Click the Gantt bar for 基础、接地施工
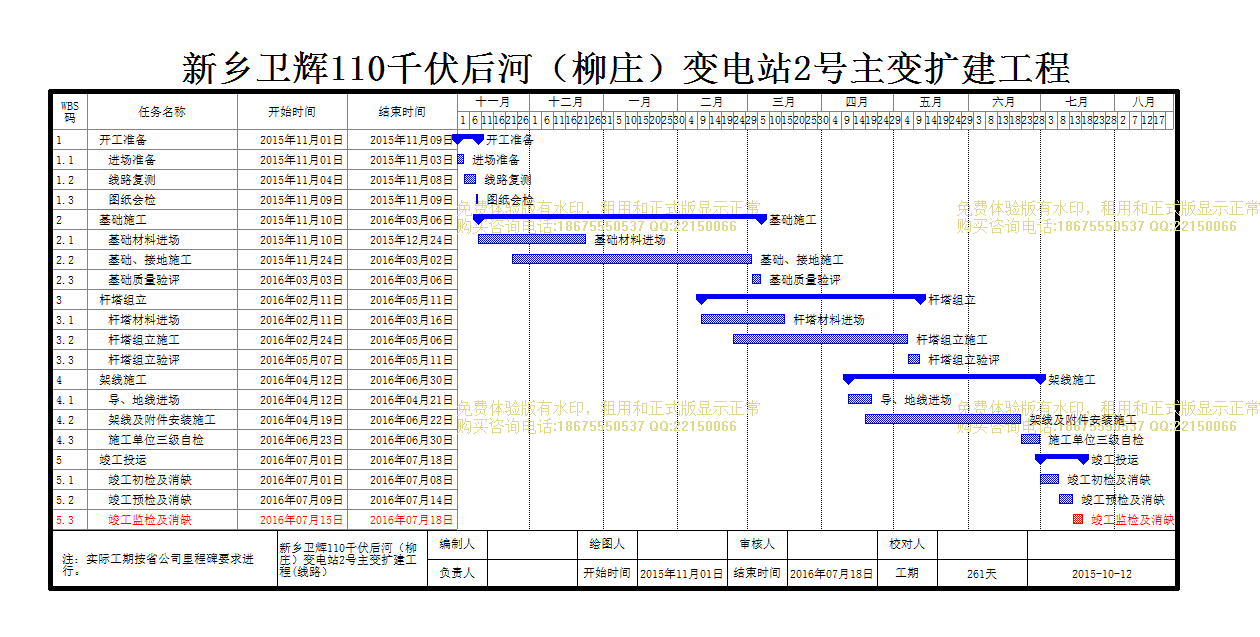The image size is (1260, 637). [631, 259]
